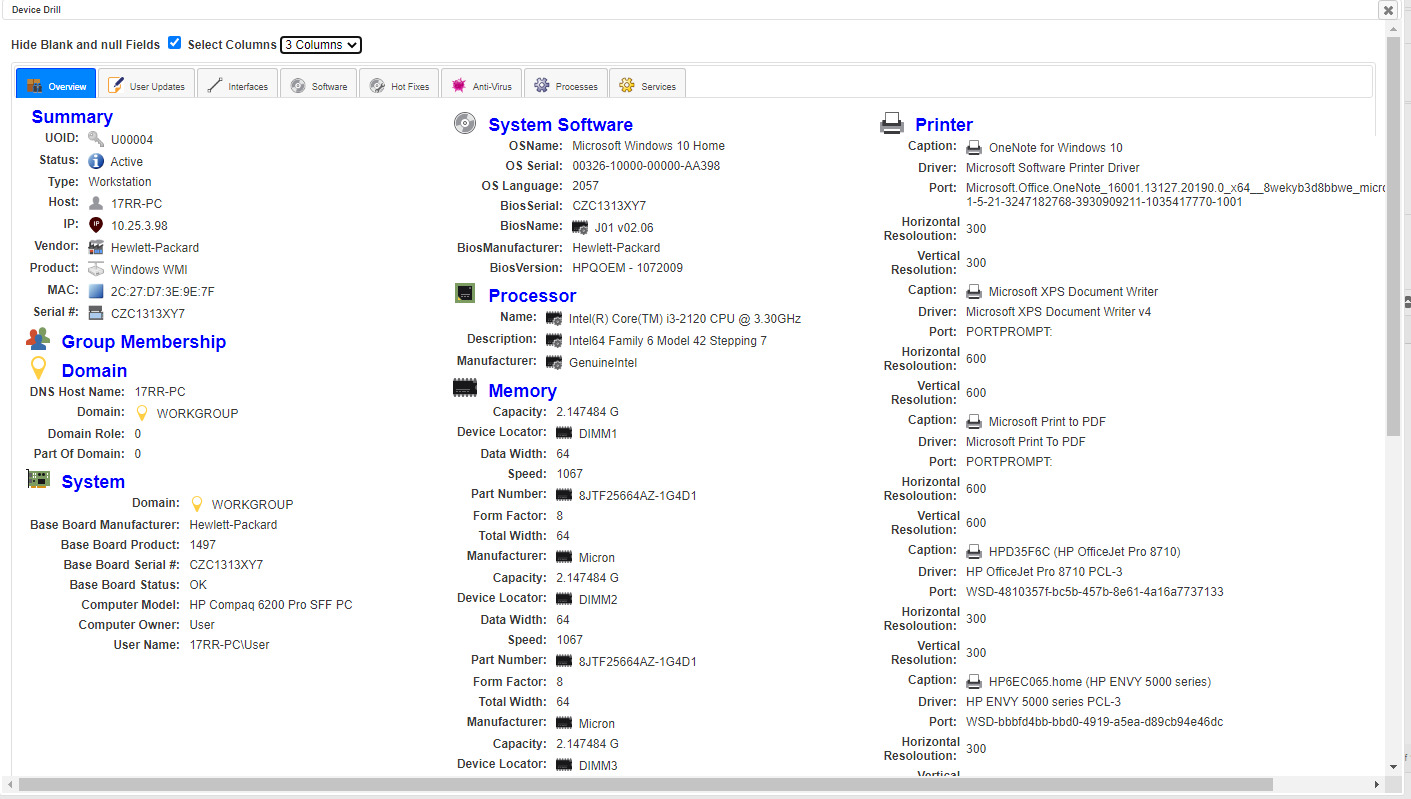The height and width of the screenshot is (799, 1411).
Task: Click the vertical scrollbar thumb
Action: point(1394,237)
